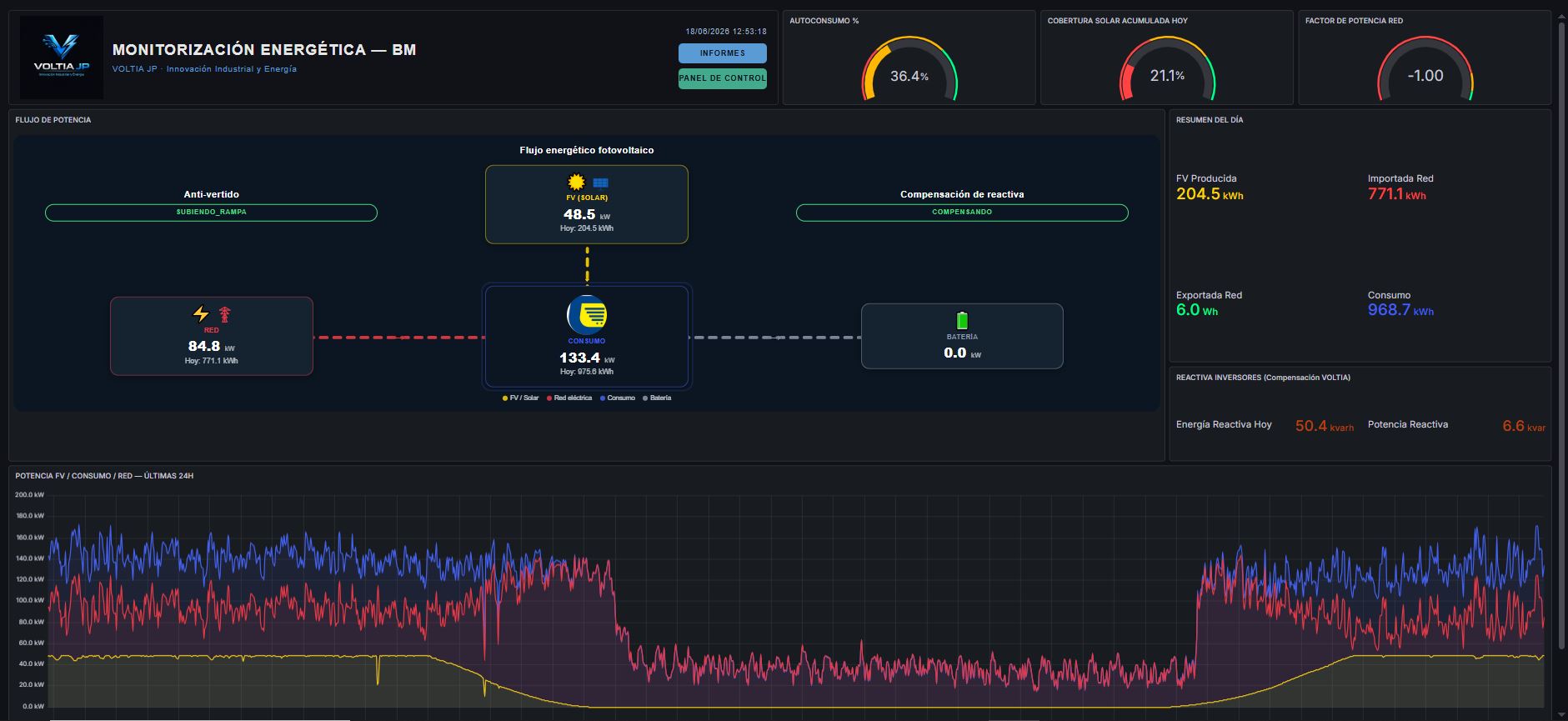The height and width of the screenshot is (721, 1568).
Task: Click the red transmission tower icon
Action: tap(225, 314)
